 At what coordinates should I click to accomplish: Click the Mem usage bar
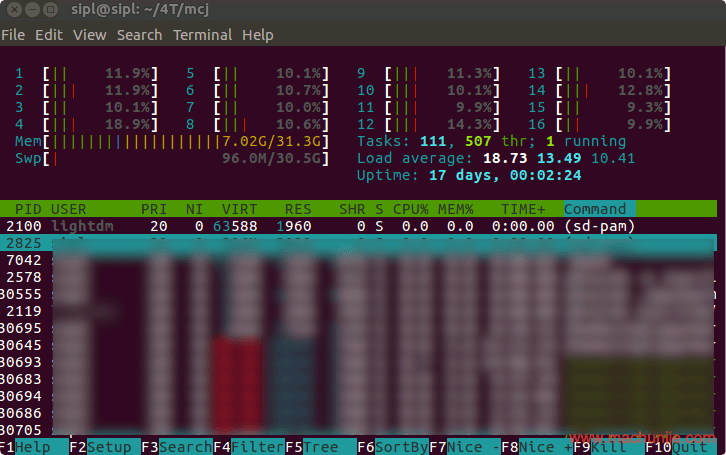coord(172,142)
